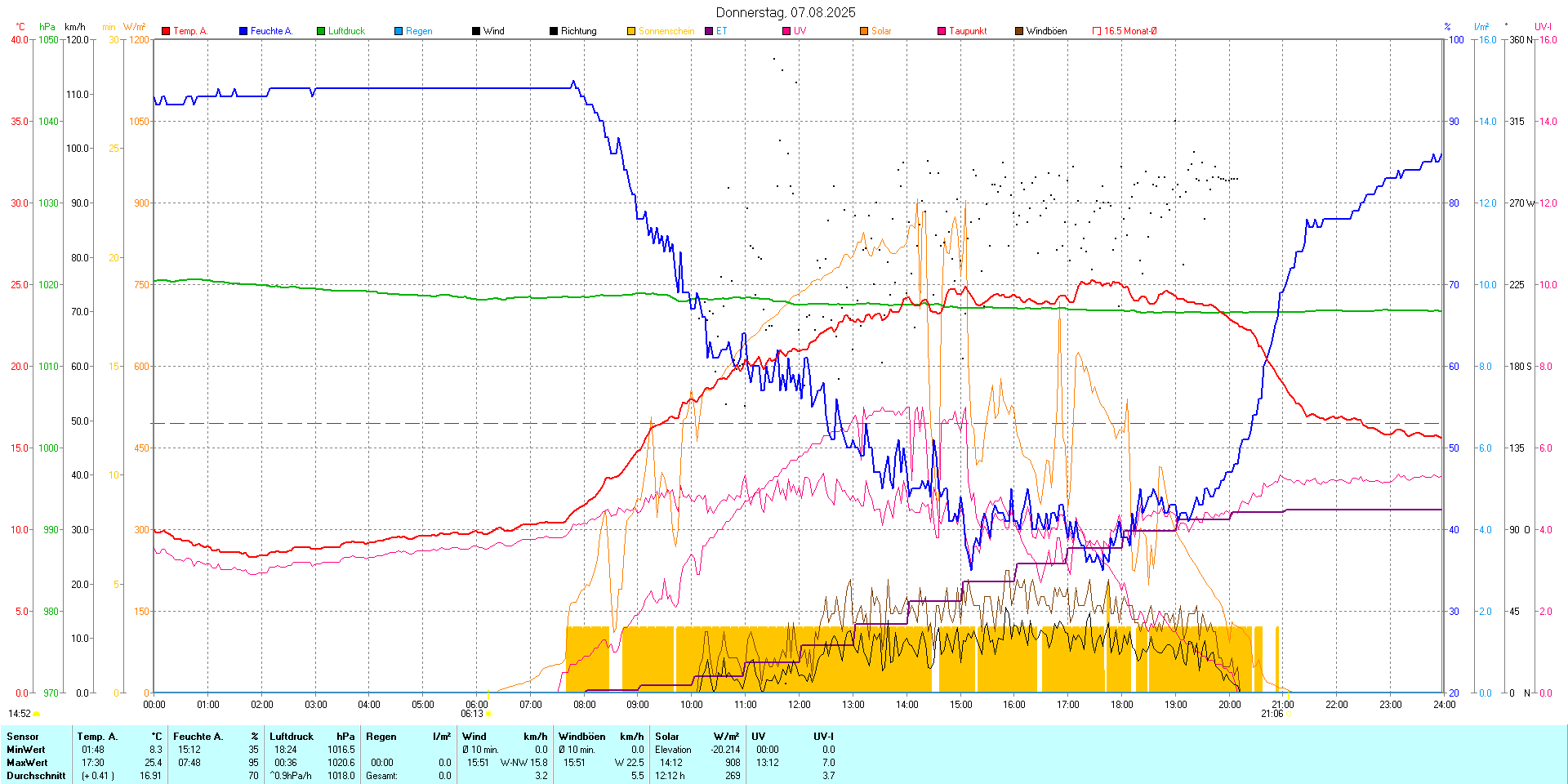Click the sunrise sun icon at 06:13
The width and height of the screenshot is (1568, 784).
488,714
